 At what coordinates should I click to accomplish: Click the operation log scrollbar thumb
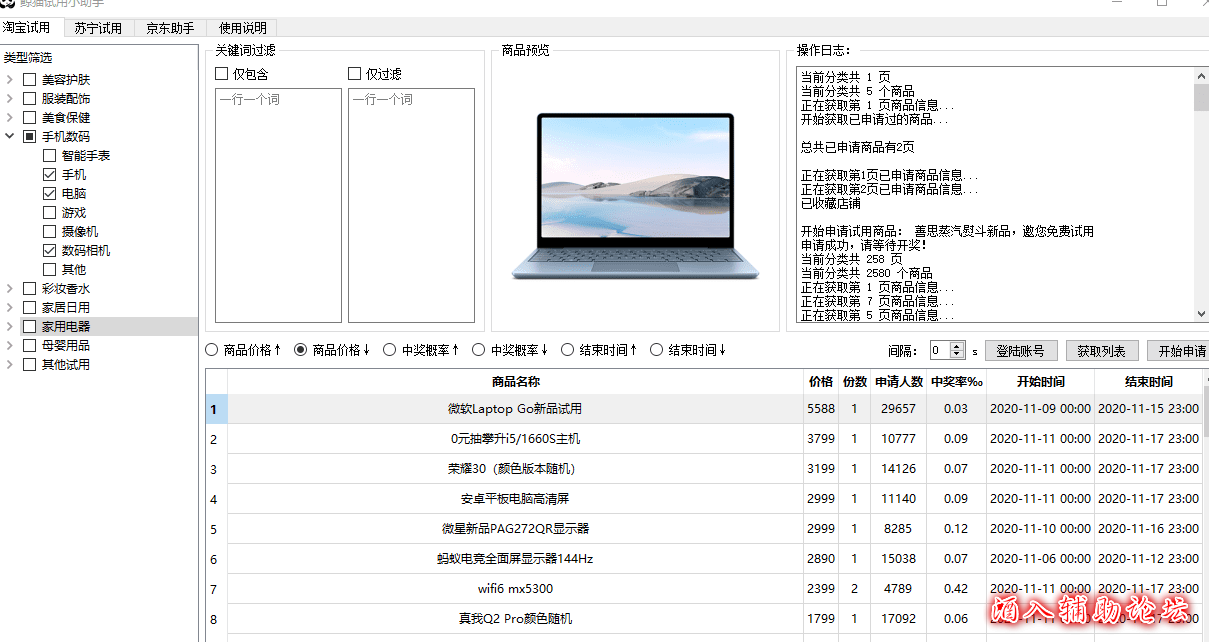point(1201,97)
